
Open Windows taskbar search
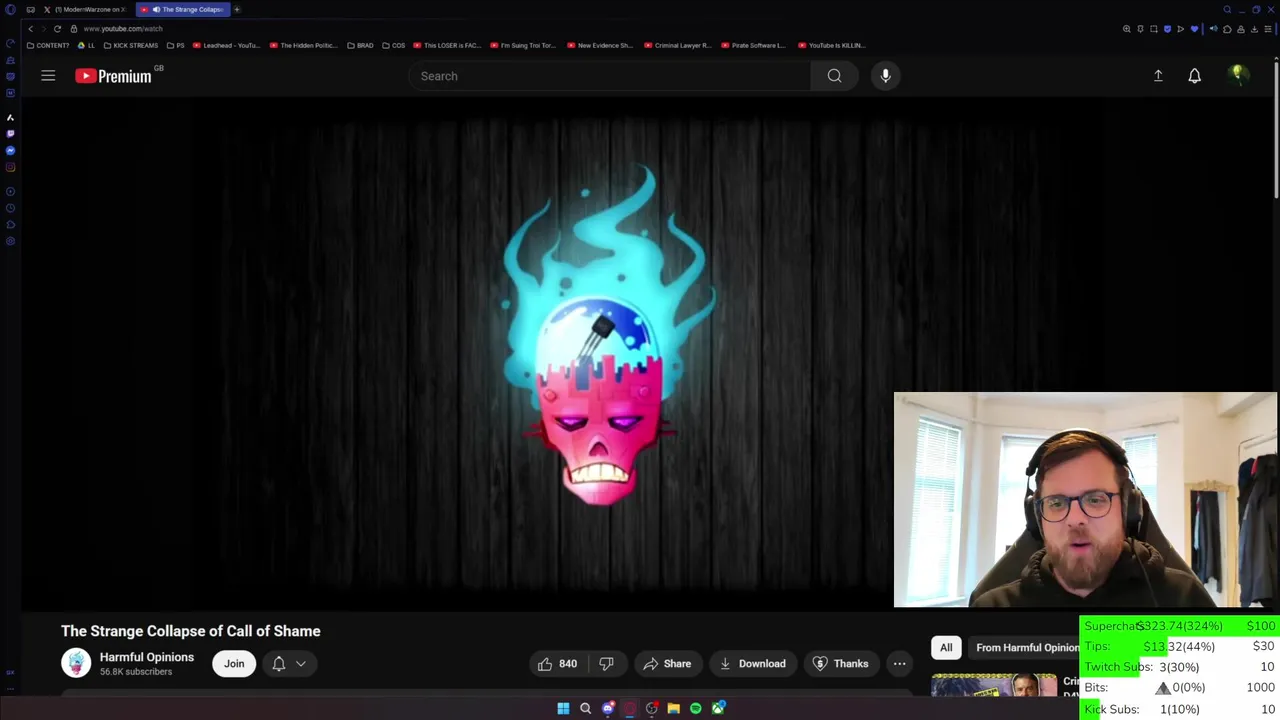[585, 708]
